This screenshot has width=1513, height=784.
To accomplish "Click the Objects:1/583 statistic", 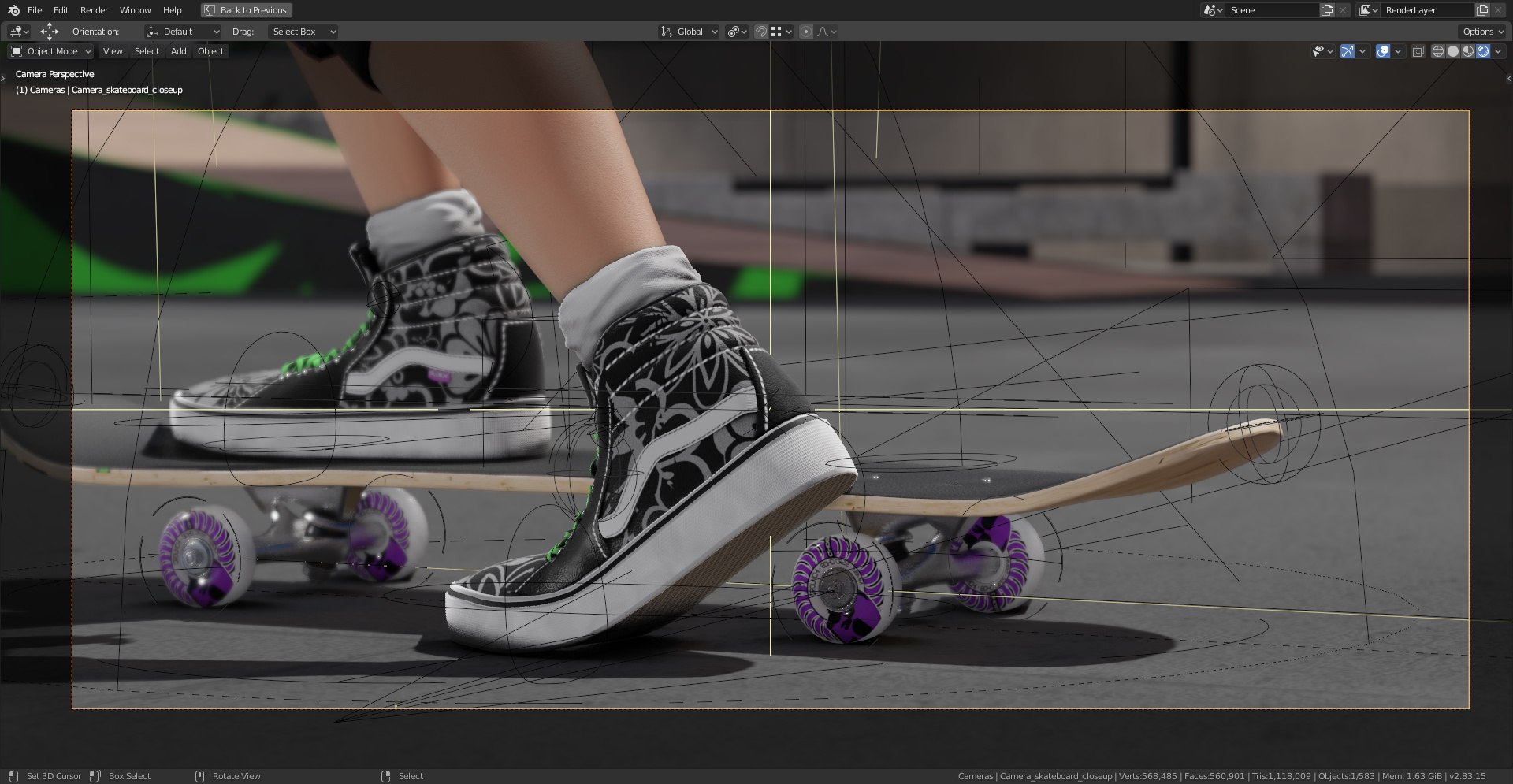I will [1347, 776].
